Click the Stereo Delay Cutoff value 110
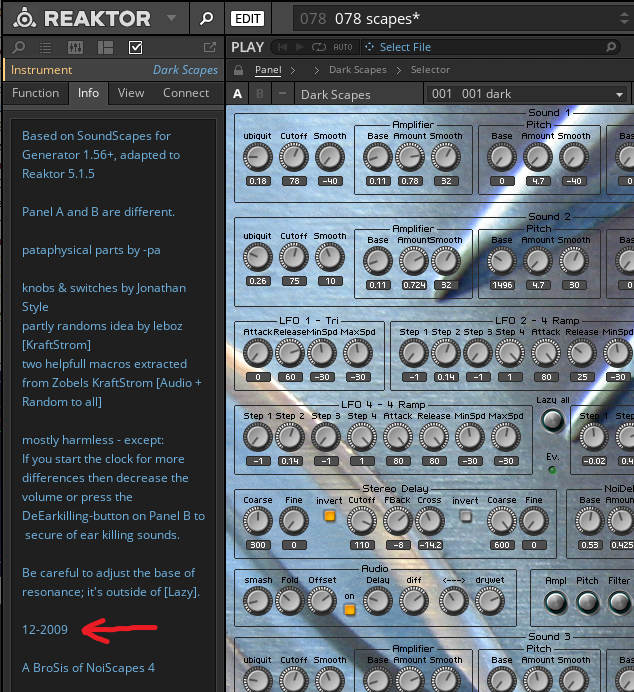The height and width of the screenshot is (692, 634). [362, 545]
